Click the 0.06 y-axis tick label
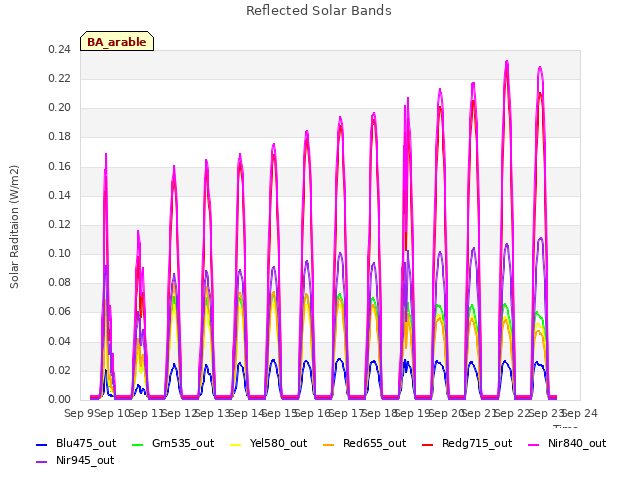The image size is (640, 480). tap(59, 312)
